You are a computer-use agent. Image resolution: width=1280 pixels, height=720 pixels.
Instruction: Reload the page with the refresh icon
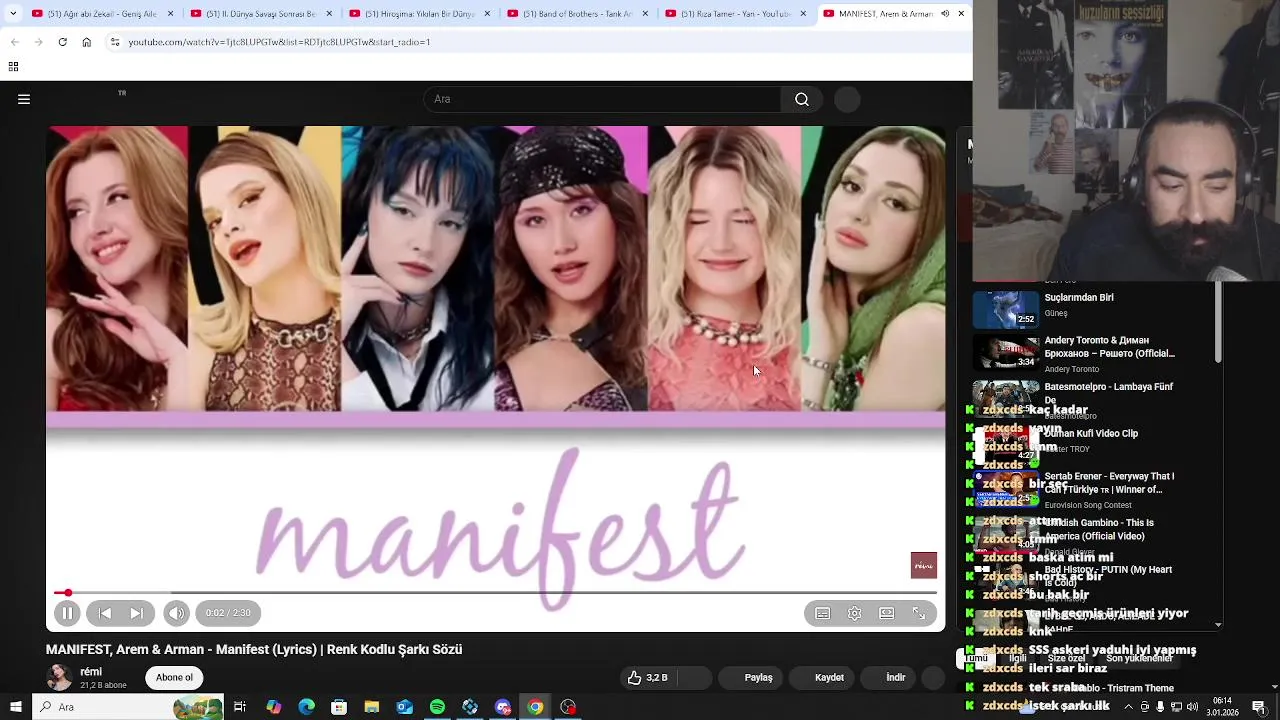click(x=62, y=42)
